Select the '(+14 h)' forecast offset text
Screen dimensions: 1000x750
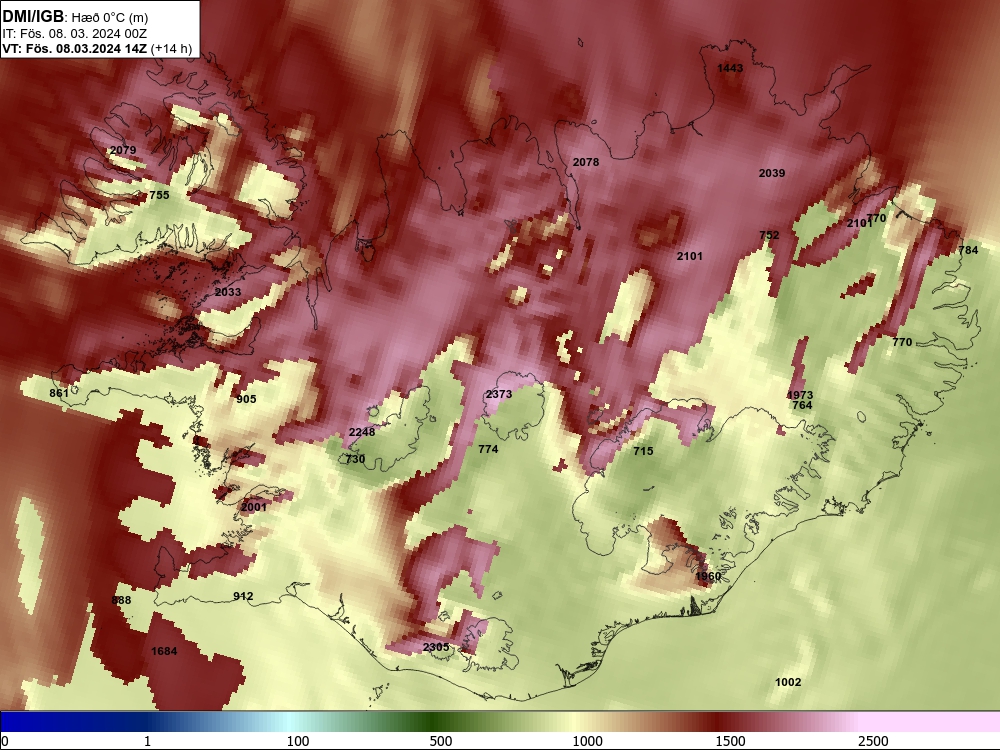[172, 49]
